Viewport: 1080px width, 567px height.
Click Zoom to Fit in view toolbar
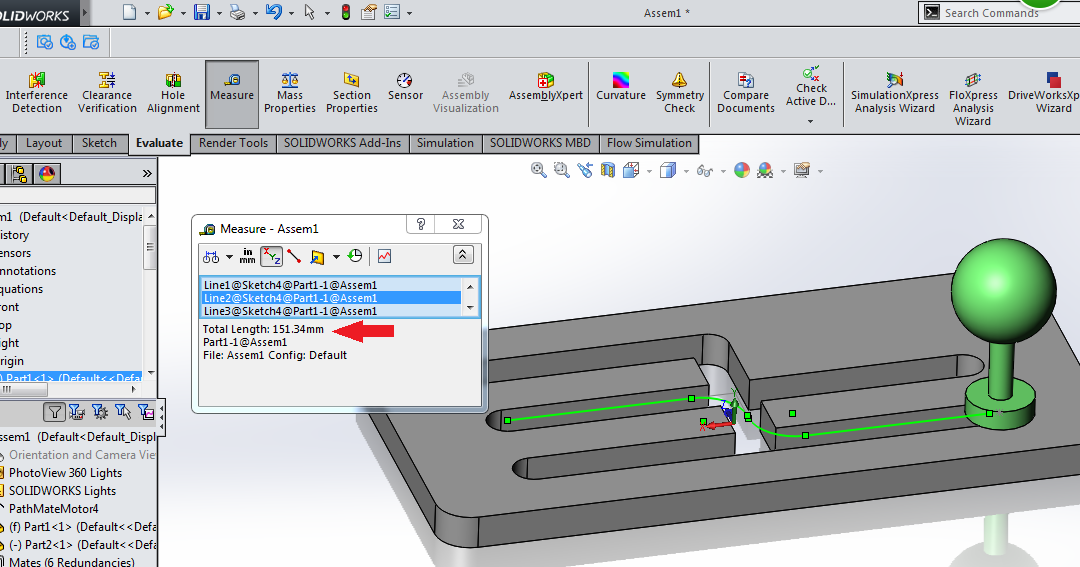(x=539, y=170)
